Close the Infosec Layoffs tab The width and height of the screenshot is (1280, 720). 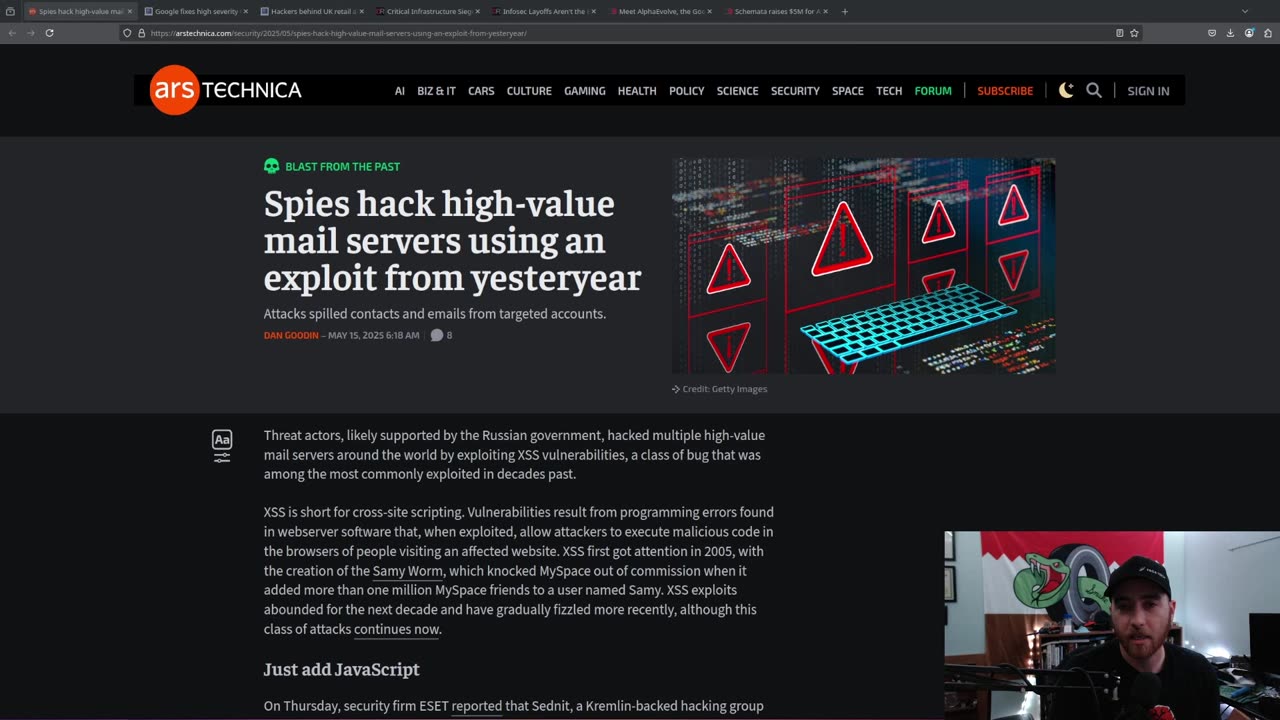click(x=593, y=11)
